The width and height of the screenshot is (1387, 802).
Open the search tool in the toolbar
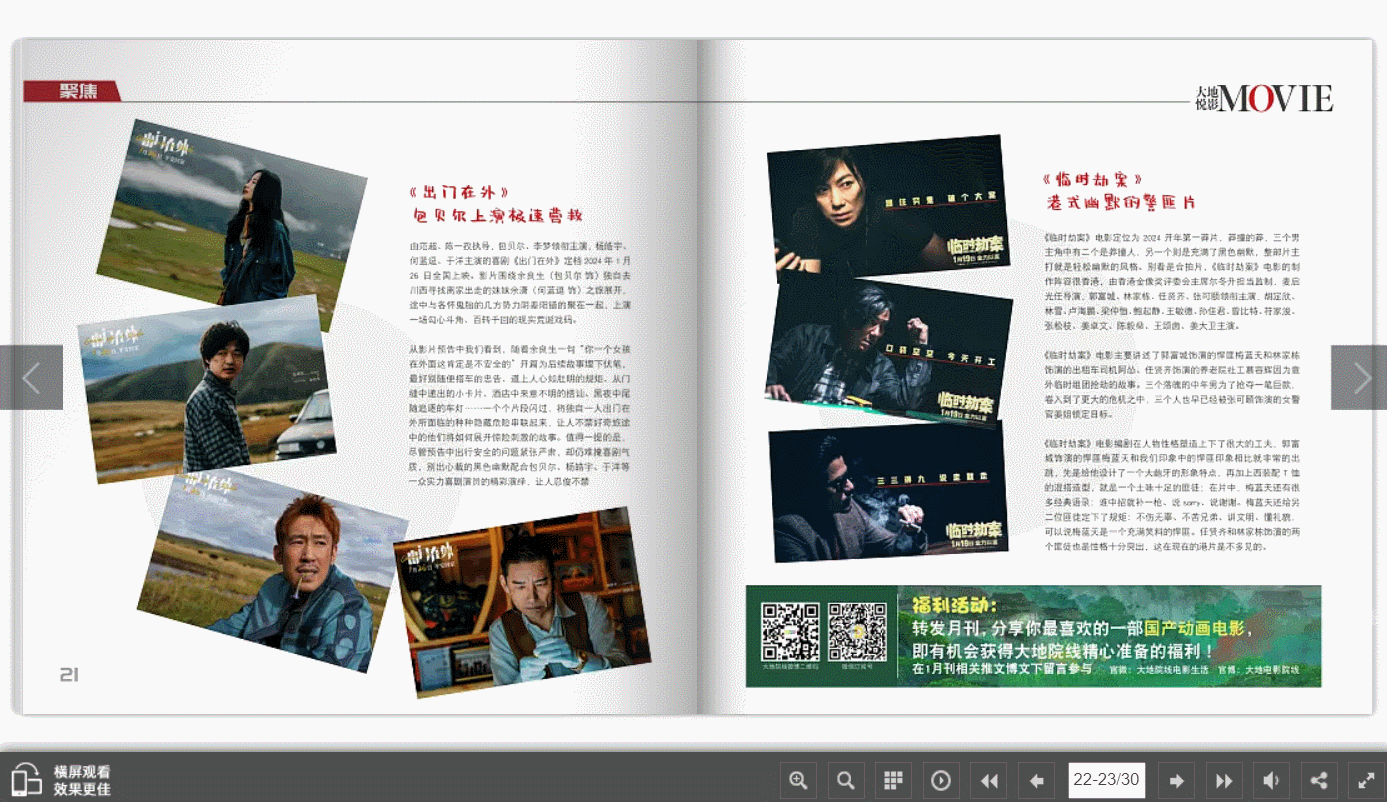(x=846, y=780)
